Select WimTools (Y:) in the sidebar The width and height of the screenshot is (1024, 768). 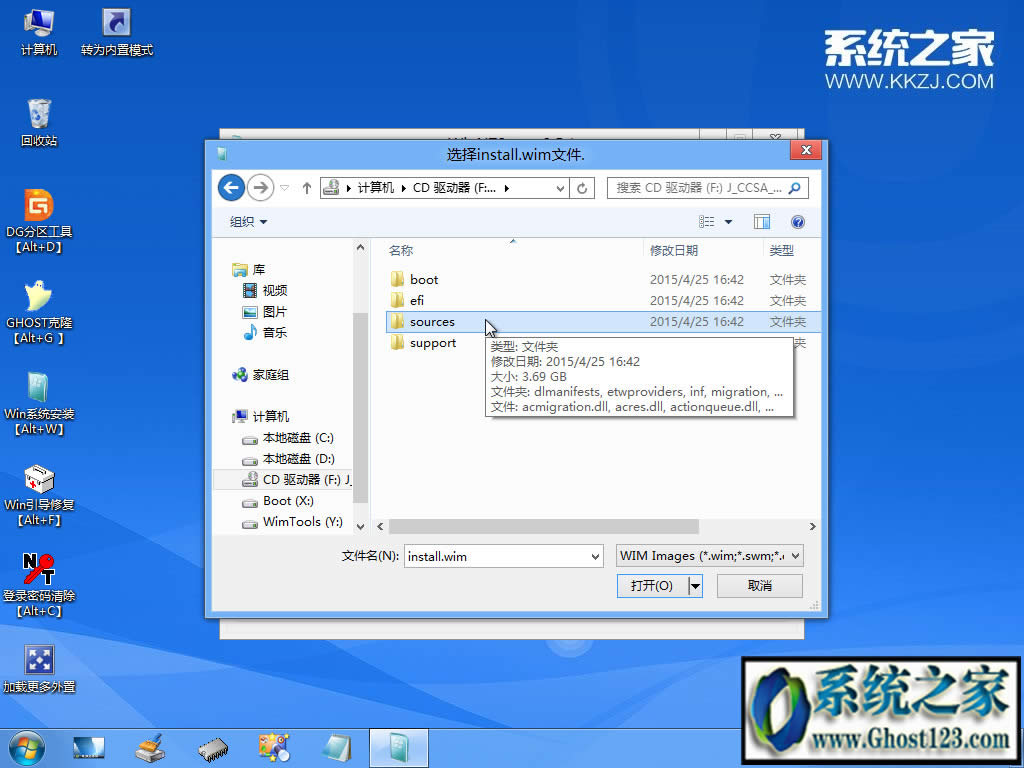[x=295, y=521]
